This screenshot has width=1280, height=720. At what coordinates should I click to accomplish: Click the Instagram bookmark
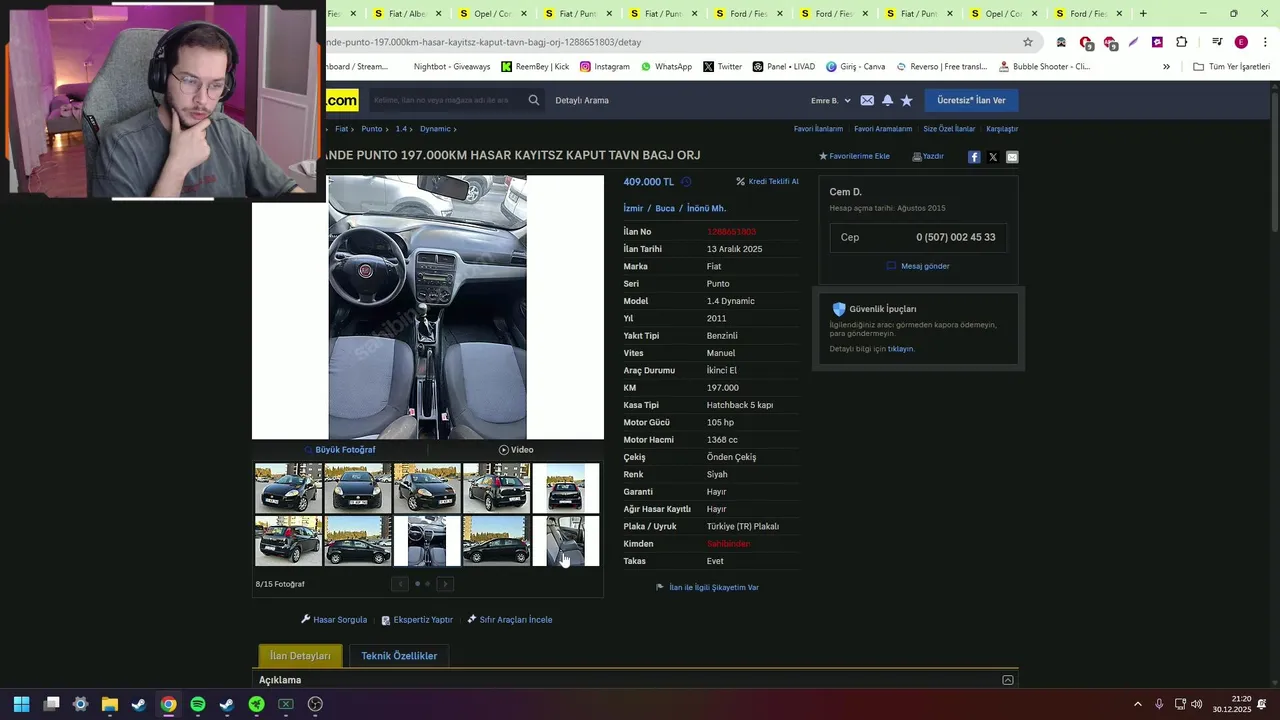(605, 67)
